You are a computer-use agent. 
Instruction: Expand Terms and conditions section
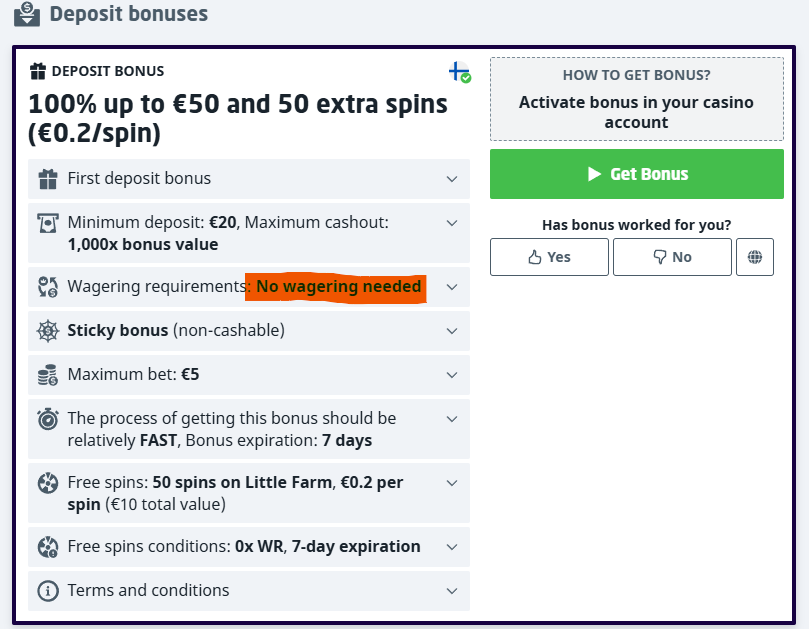coord(451,591)
